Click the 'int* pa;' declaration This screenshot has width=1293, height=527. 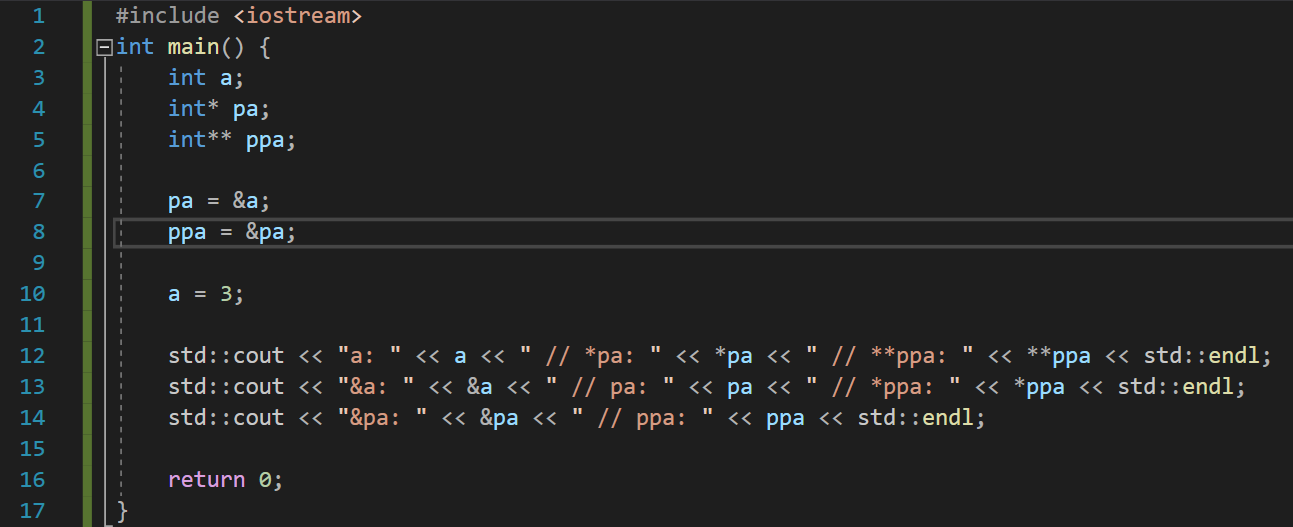219,109
